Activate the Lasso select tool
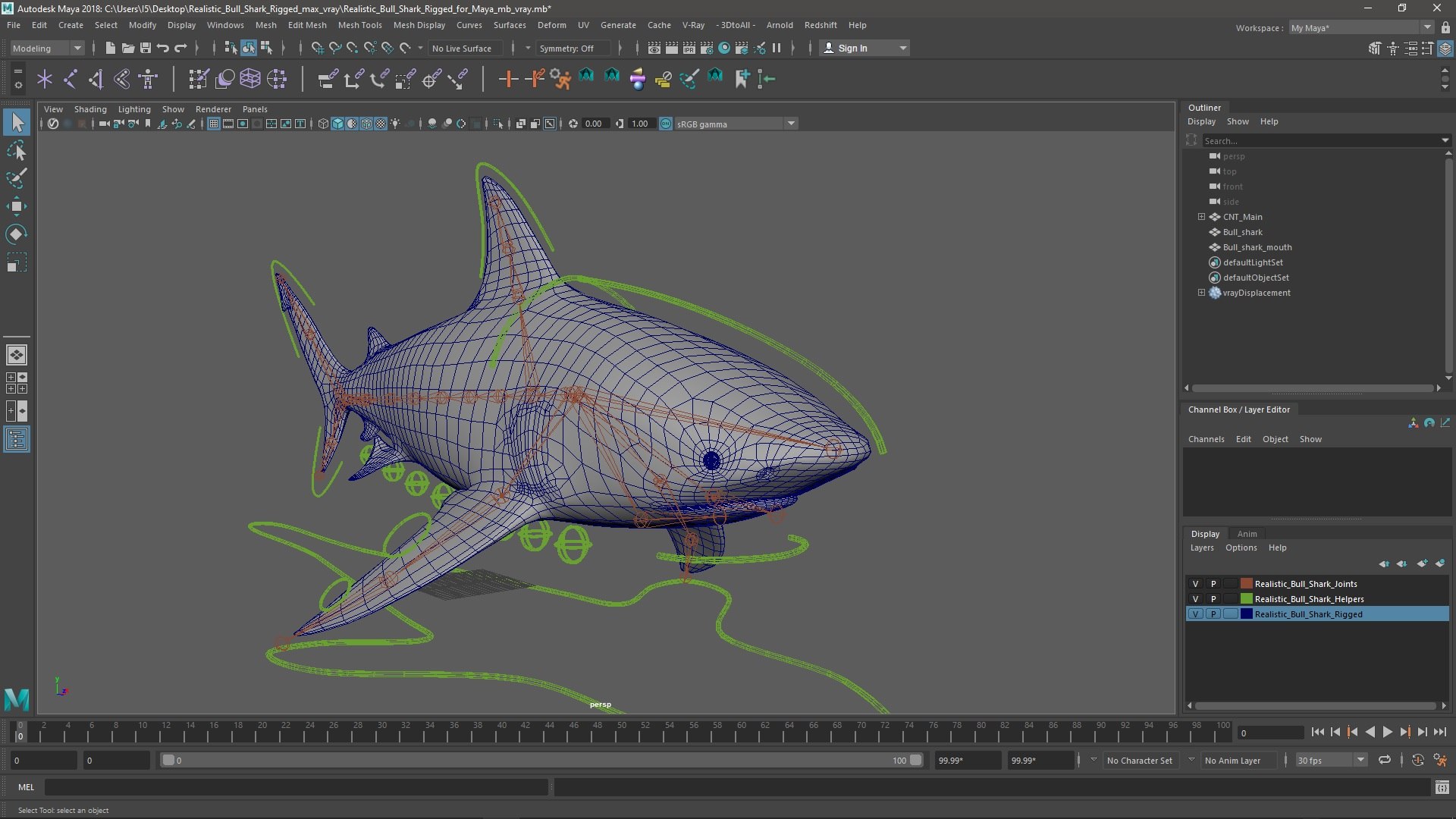The image size is (1456, 819). coord(17,151)
